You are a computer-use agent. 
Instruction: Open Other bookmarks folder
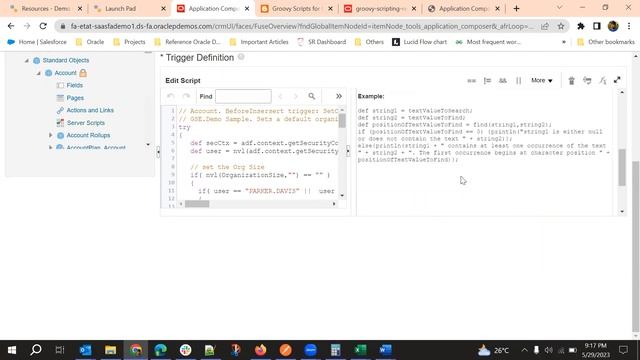click(606, 42)
